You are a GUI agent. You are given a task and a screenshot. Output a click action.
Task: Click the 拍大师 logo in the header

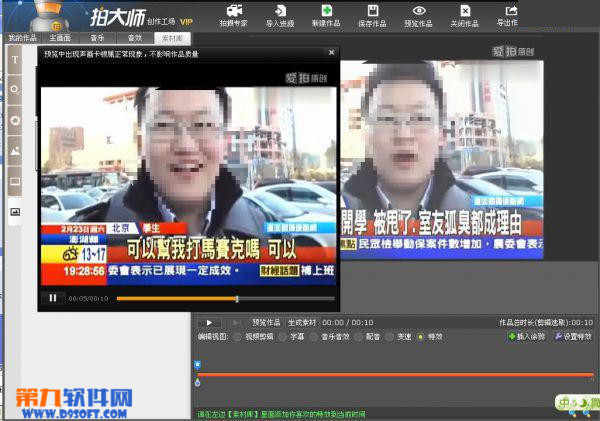coord(118,18)
